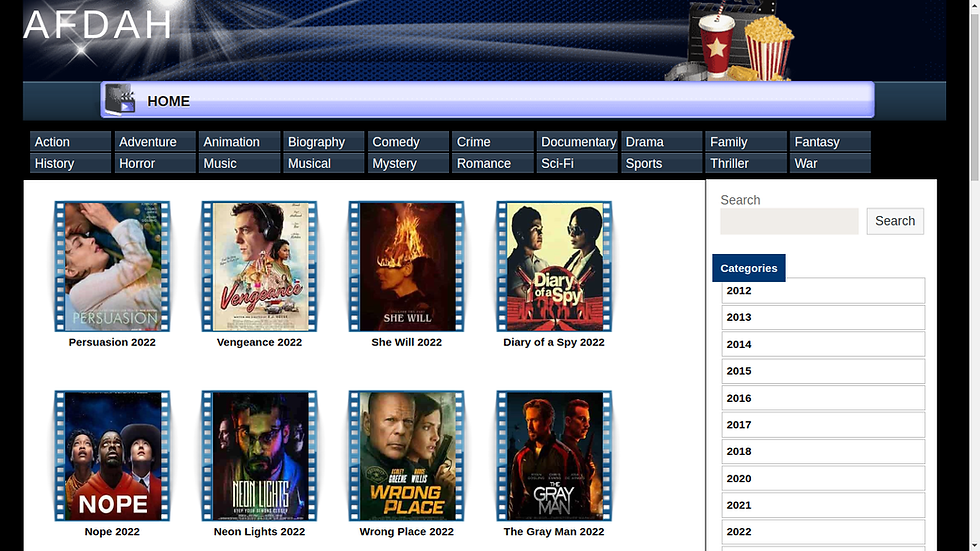Viewport: 980px width, 551px height.
Task: Browse Crime movies
Action: point(492,142)
